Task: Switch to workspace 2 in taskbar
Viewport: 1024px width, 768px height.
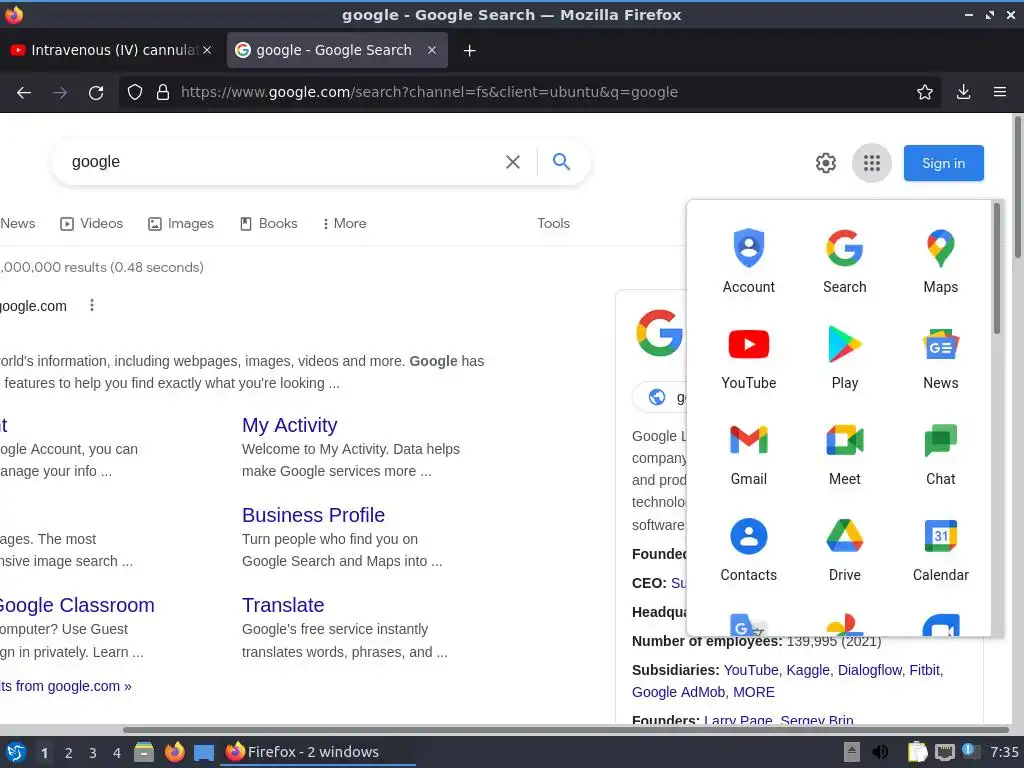Action: pyautogui.click(x=68, y=752)
